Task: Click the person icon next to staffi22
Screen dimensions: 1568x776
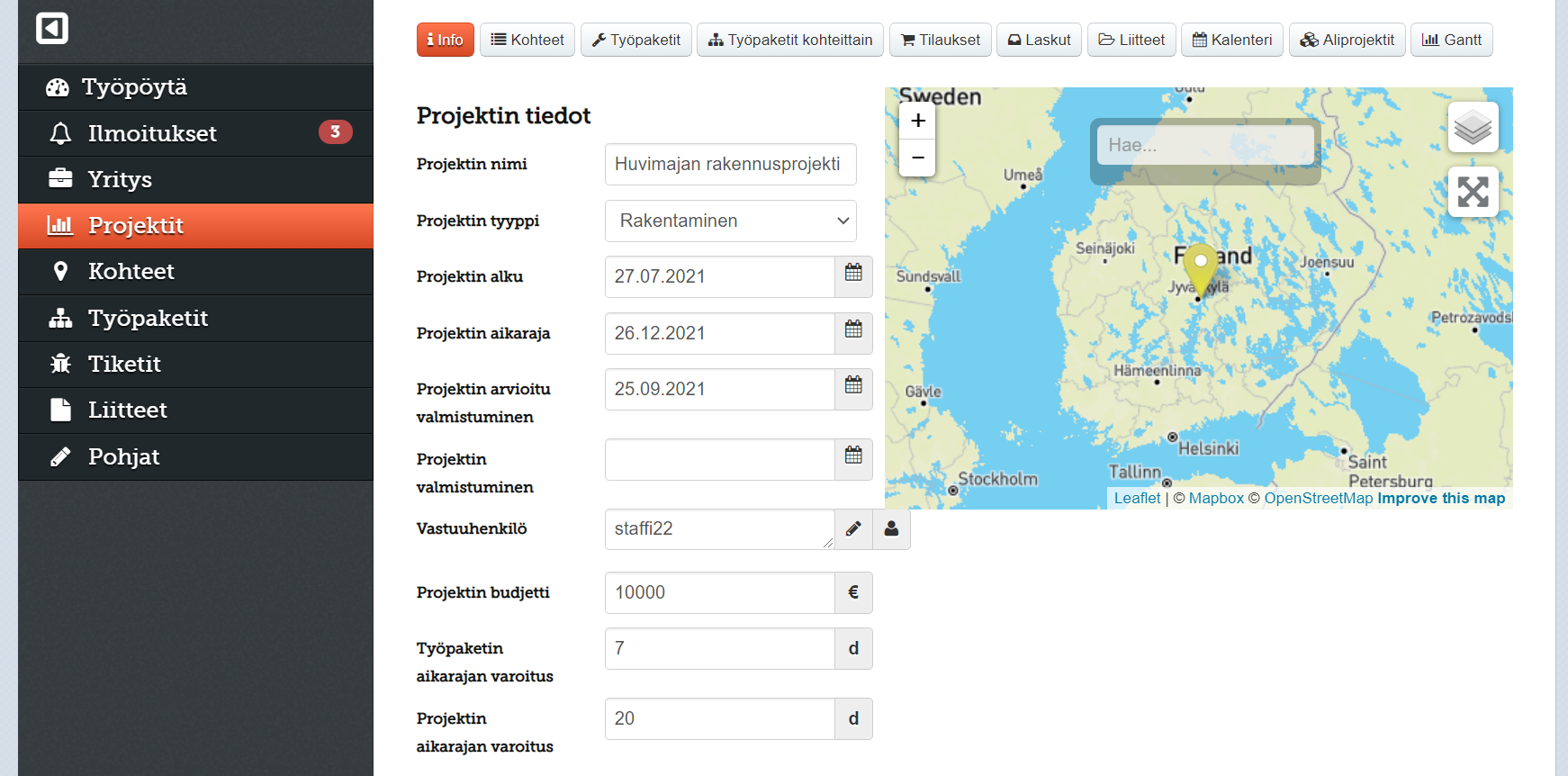Action: click(x=891, y=529)
